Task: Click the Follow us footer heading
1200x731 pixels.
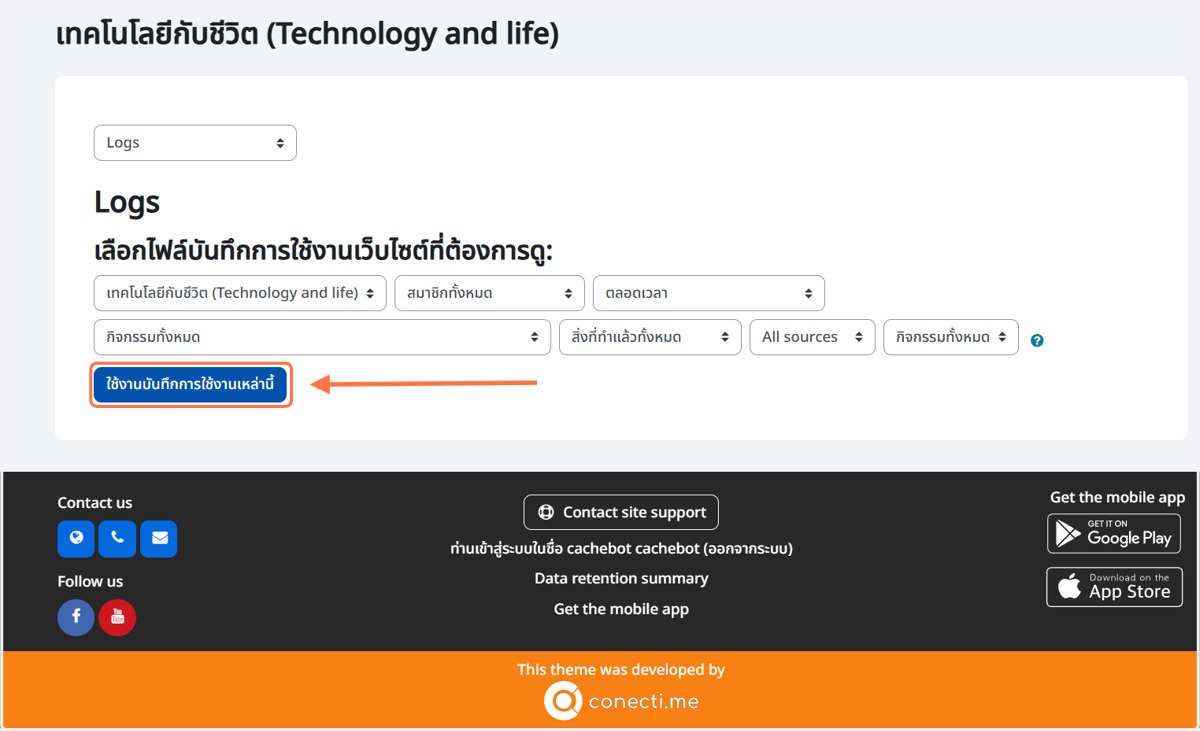Action: (90, 581)
